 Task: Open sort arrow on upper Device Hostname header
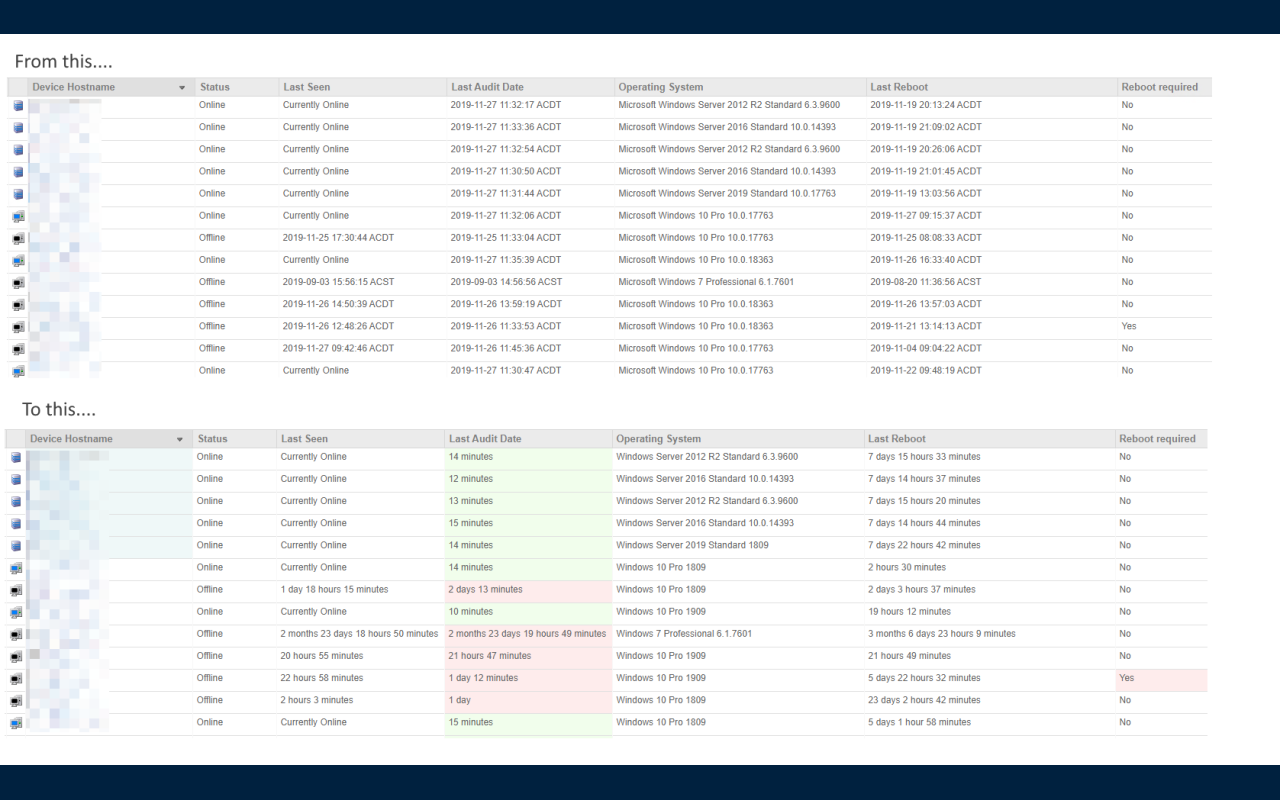coord(182,88)
